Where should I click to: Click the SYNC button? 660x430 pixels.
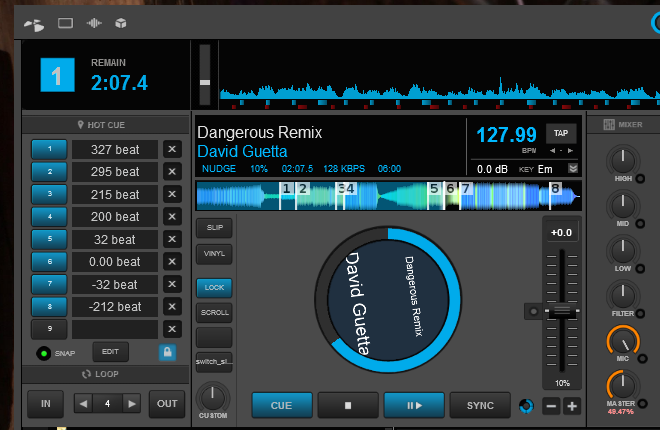[x=480, y=406]
